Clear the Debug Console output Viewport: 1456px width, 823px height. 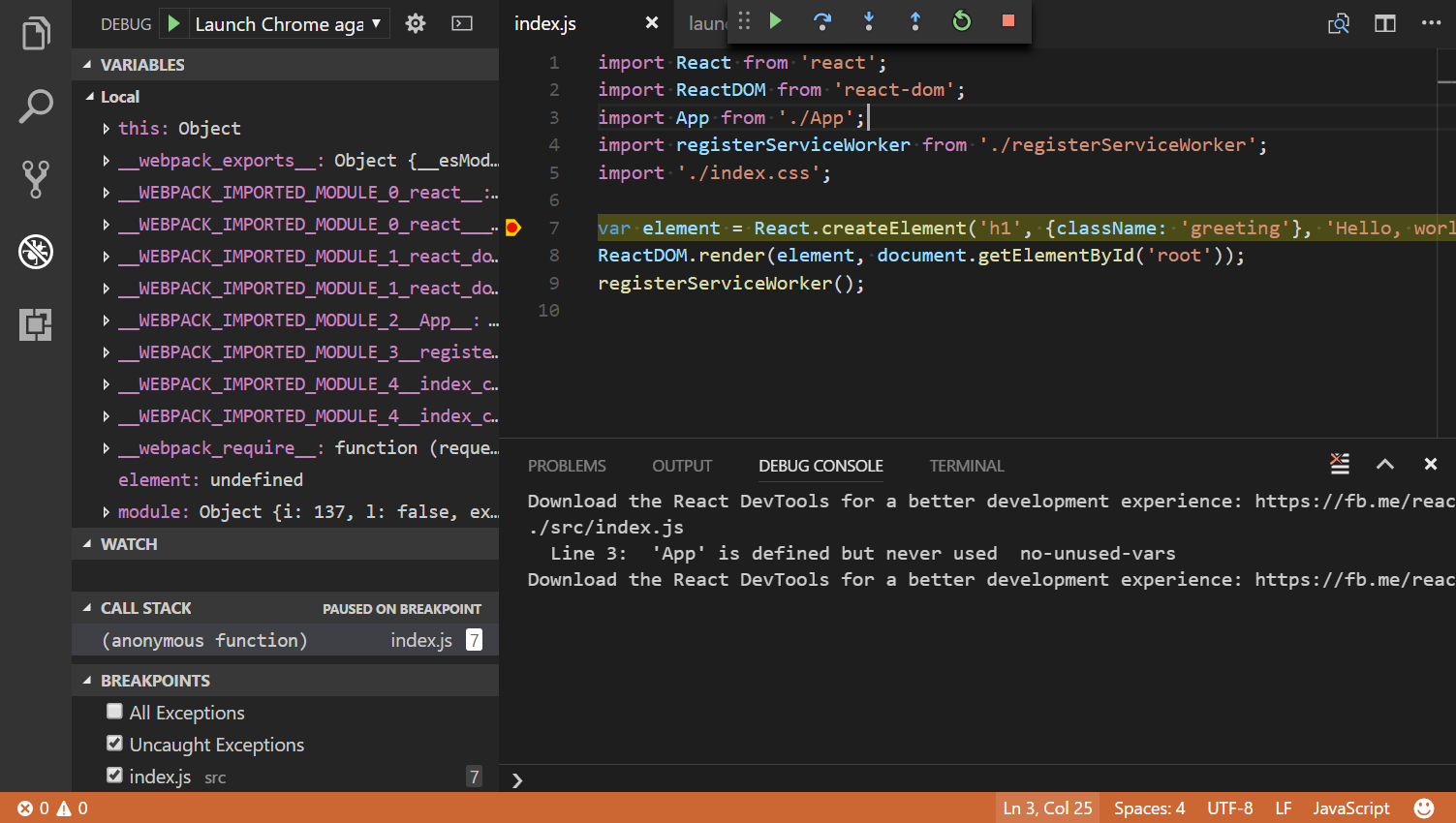1340,464
